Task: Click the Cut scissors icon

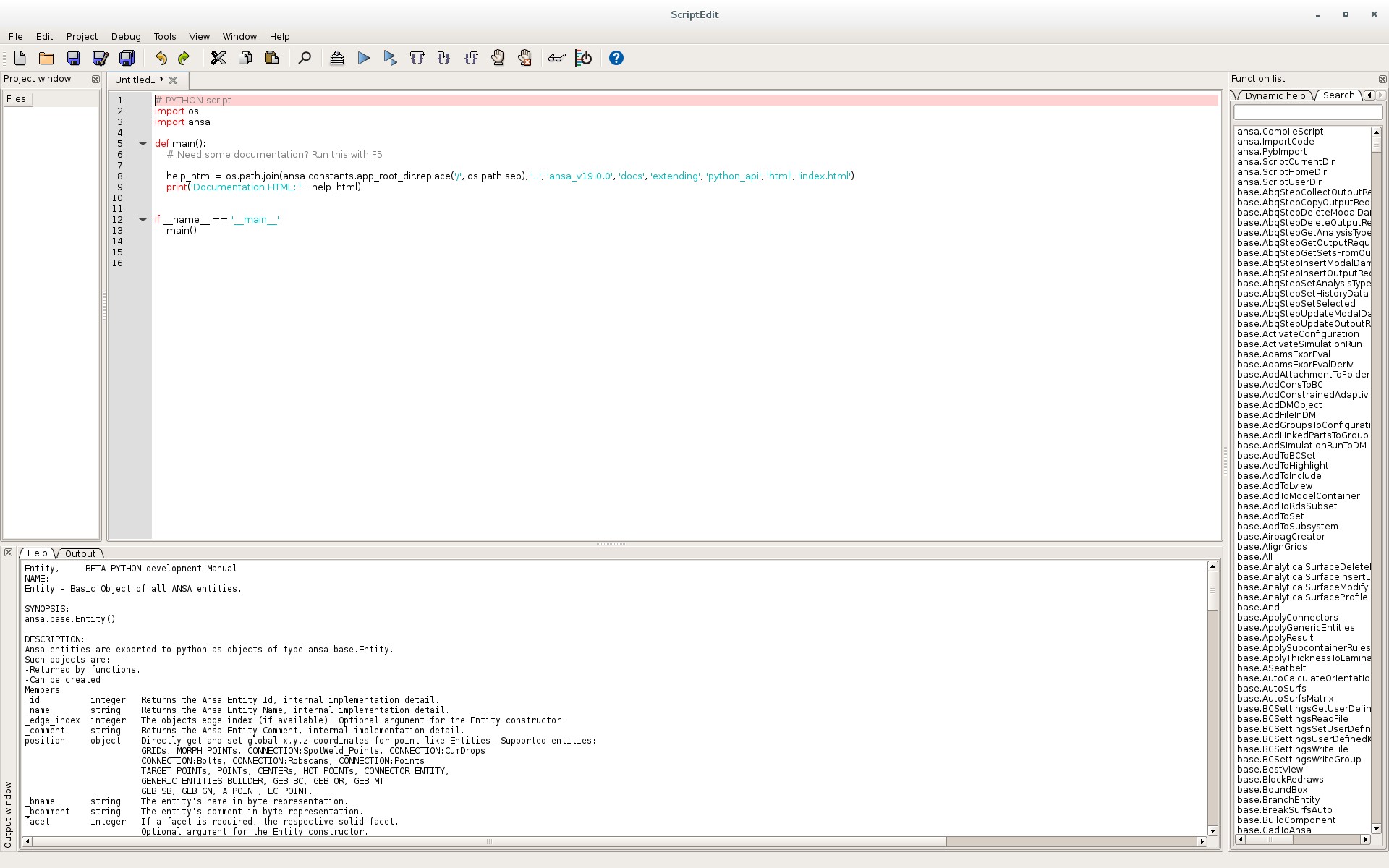Action: coord(218,58)
